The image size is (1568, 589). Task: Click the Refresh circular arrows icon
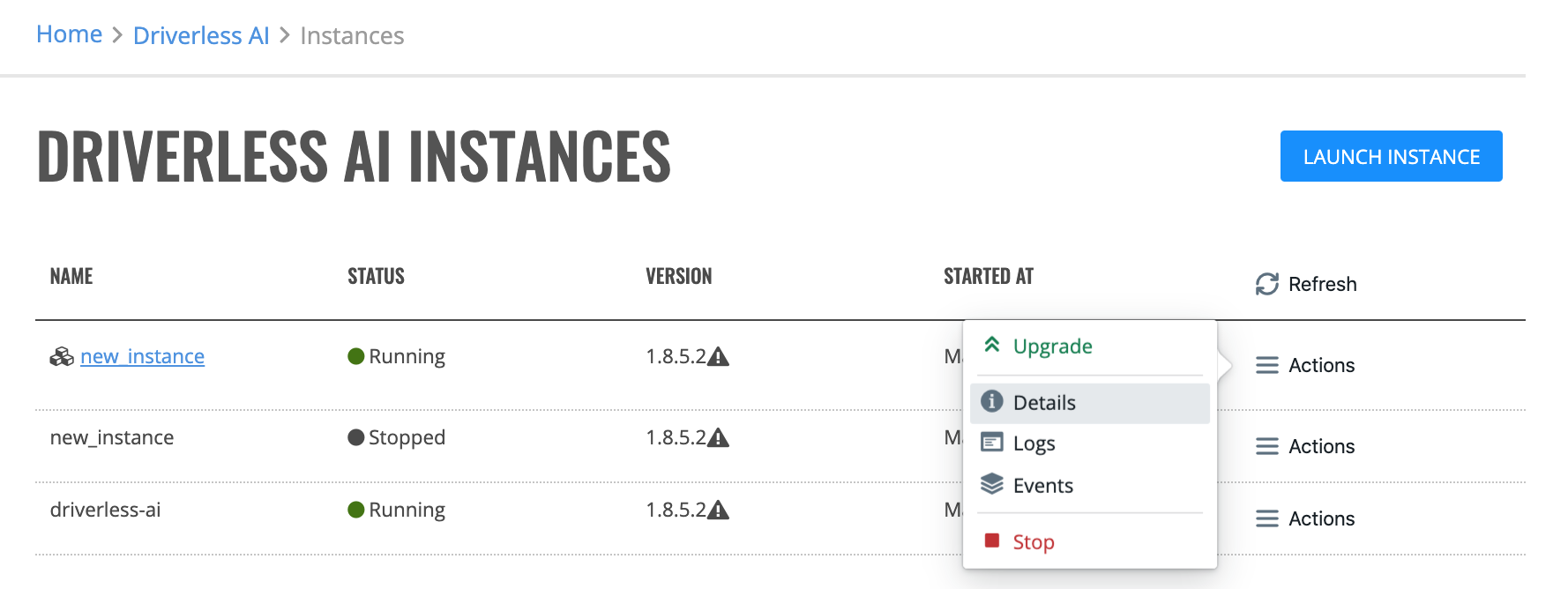click(1267, 284)
